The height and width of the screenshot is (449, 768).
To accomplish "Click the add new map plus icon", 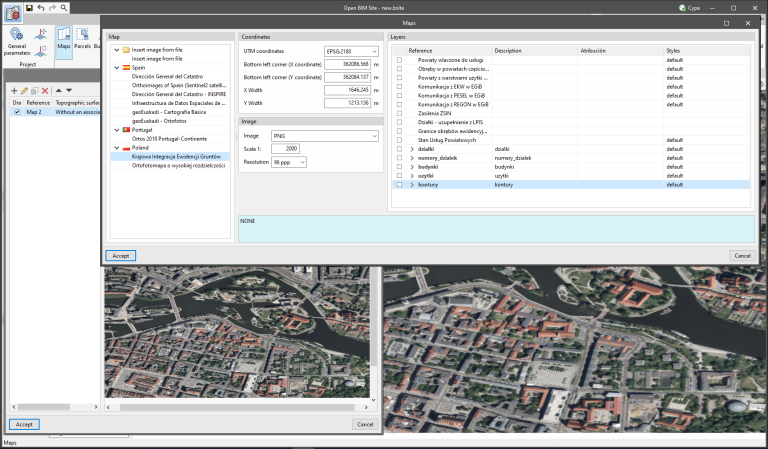I will pyautogui.click(x=14, y=90).
